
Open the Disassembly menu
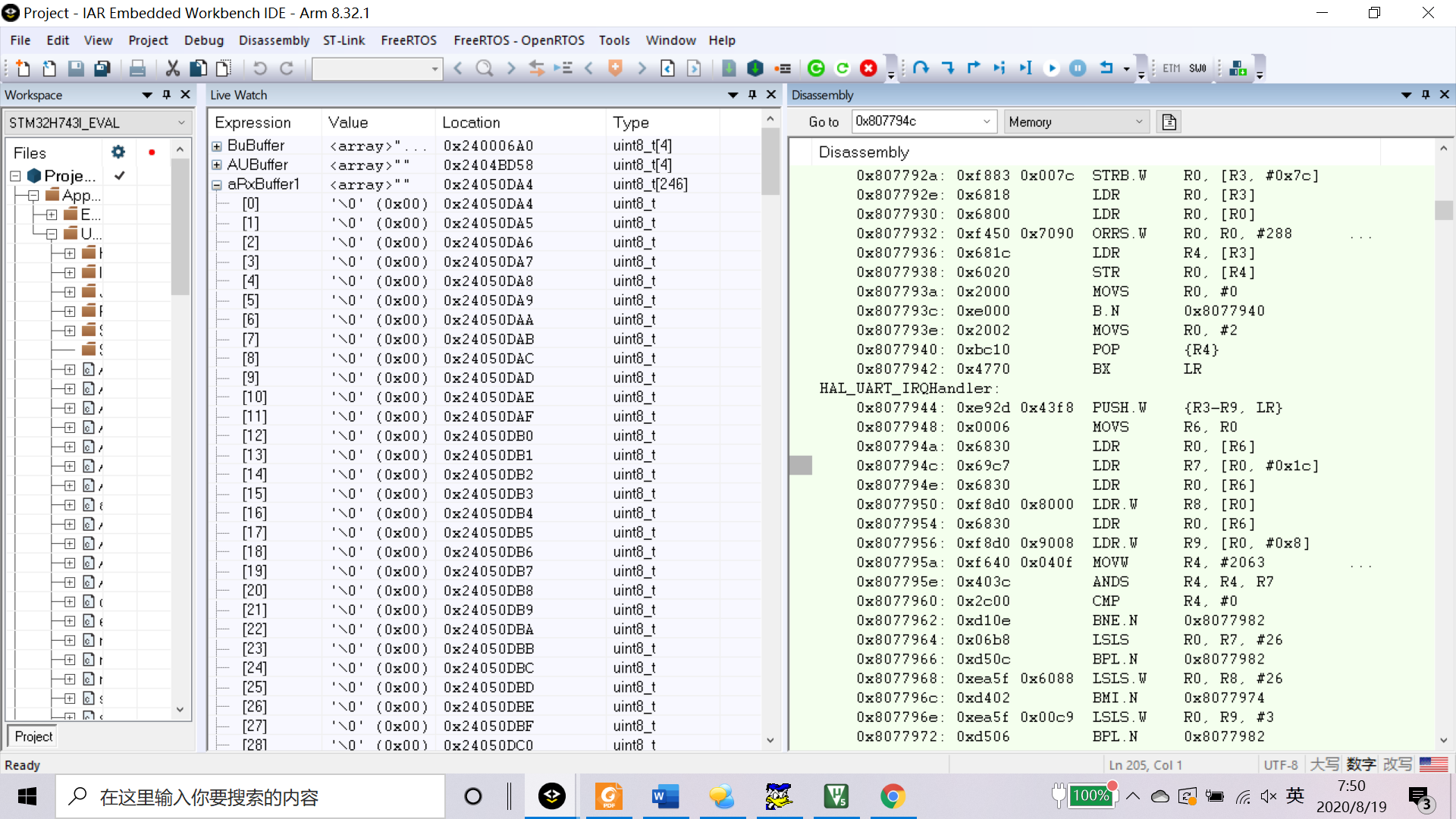point(274,40)
